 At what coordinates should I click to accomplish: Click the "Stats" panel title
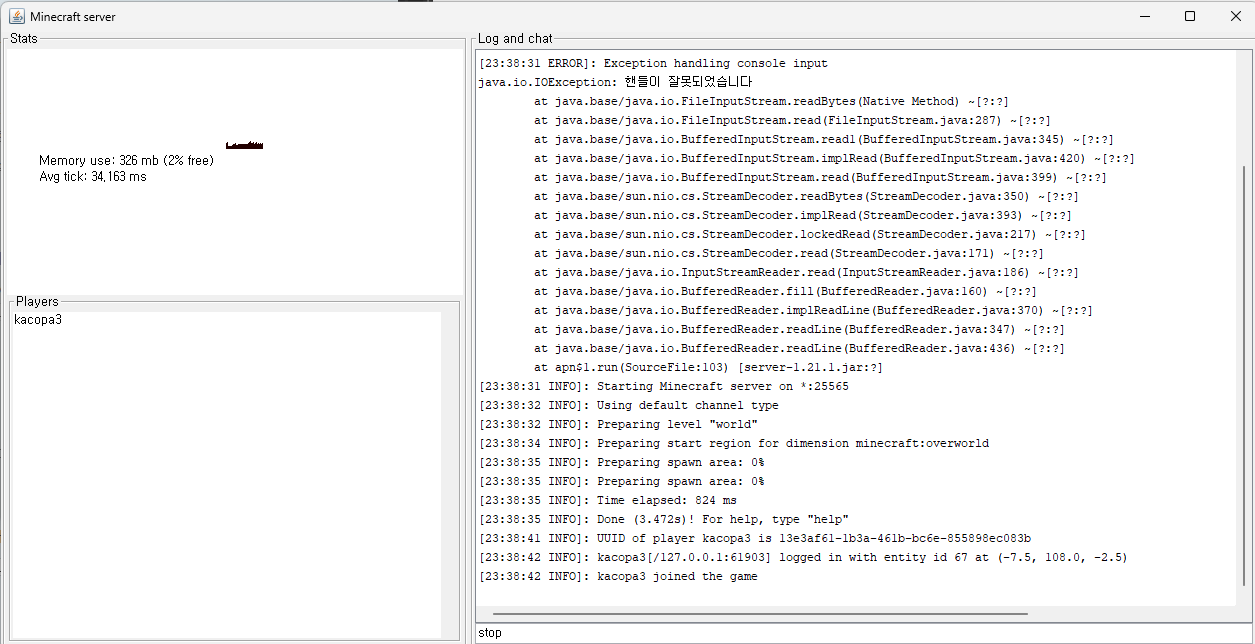24,38
